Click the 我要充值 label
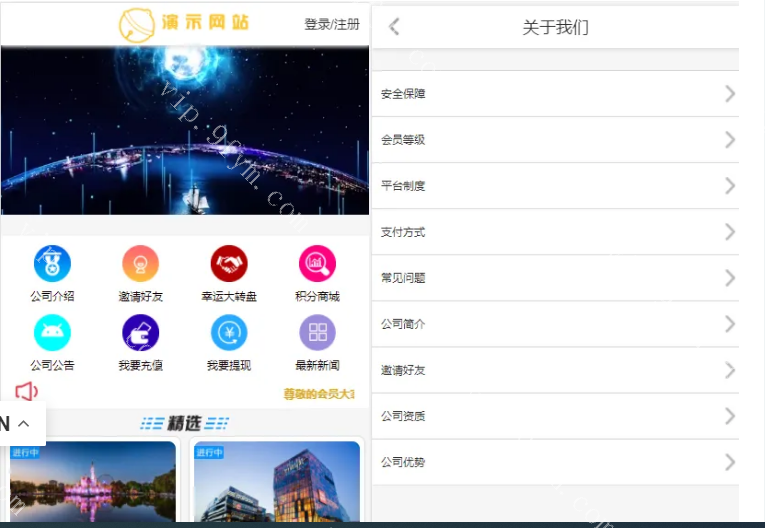The image size is (765, 528). [x=141, y=366]
